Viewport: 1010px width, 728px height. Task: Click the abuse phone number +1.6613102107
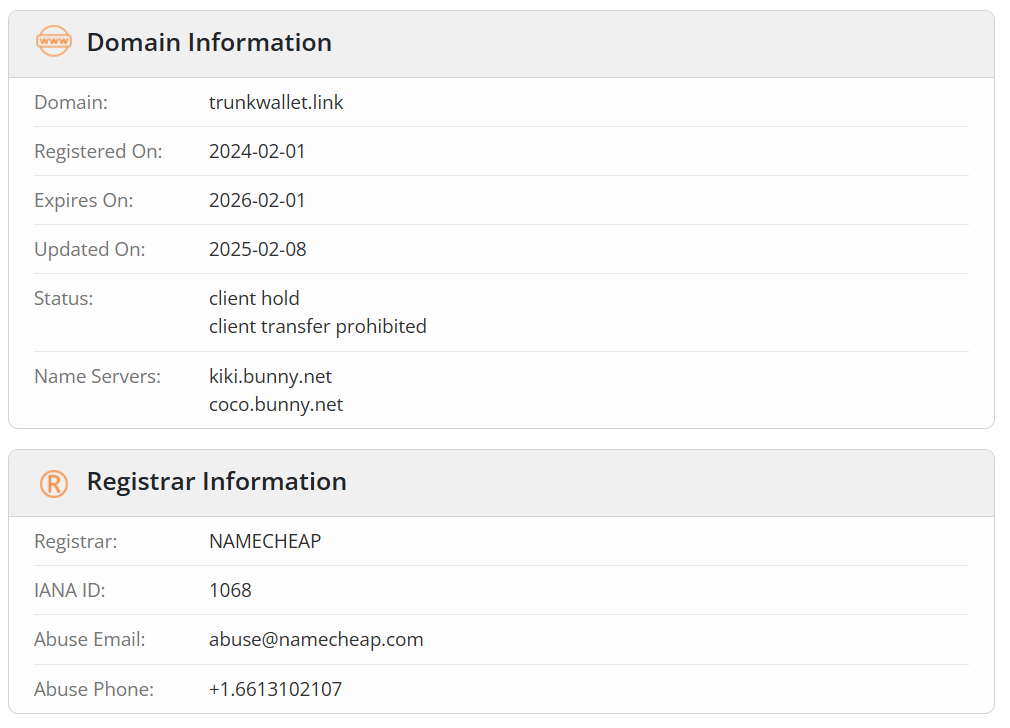(x=275, y=689)
